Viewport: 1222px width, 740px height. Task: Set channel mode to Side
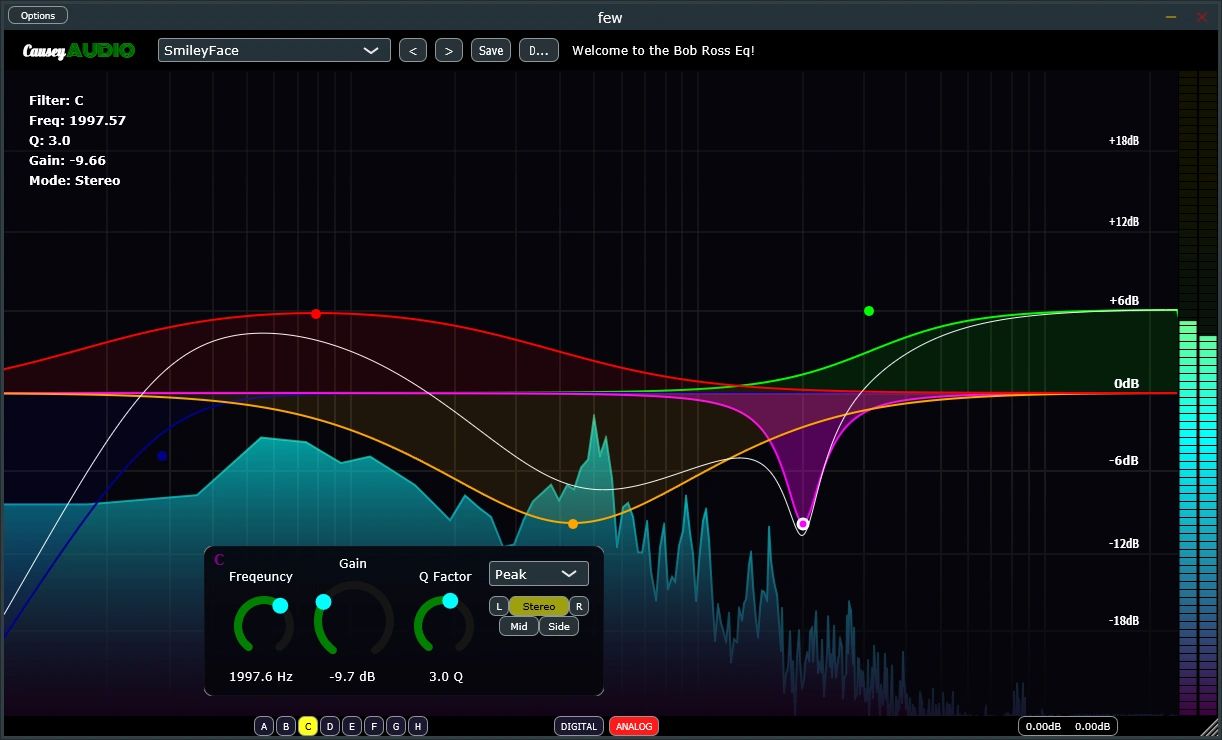coord(559,627)
